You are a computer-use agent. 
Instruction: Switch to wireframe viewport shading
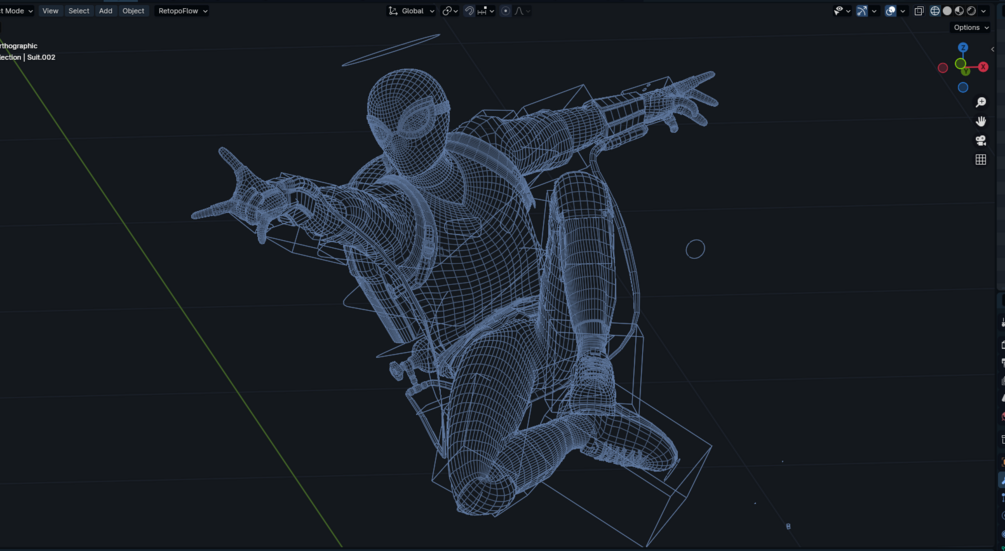click(x=935, y=11)
